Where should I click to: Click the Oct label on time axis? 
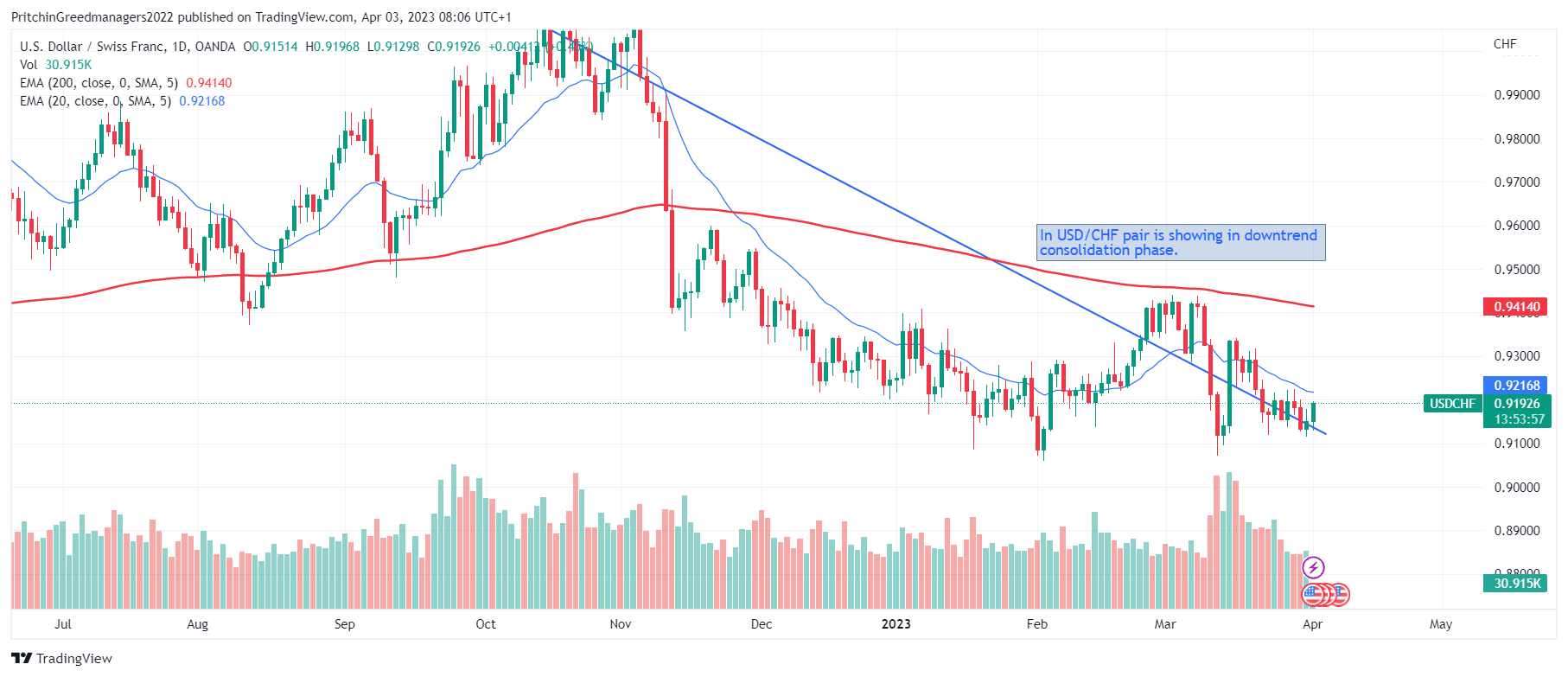(x=486, y=624)
